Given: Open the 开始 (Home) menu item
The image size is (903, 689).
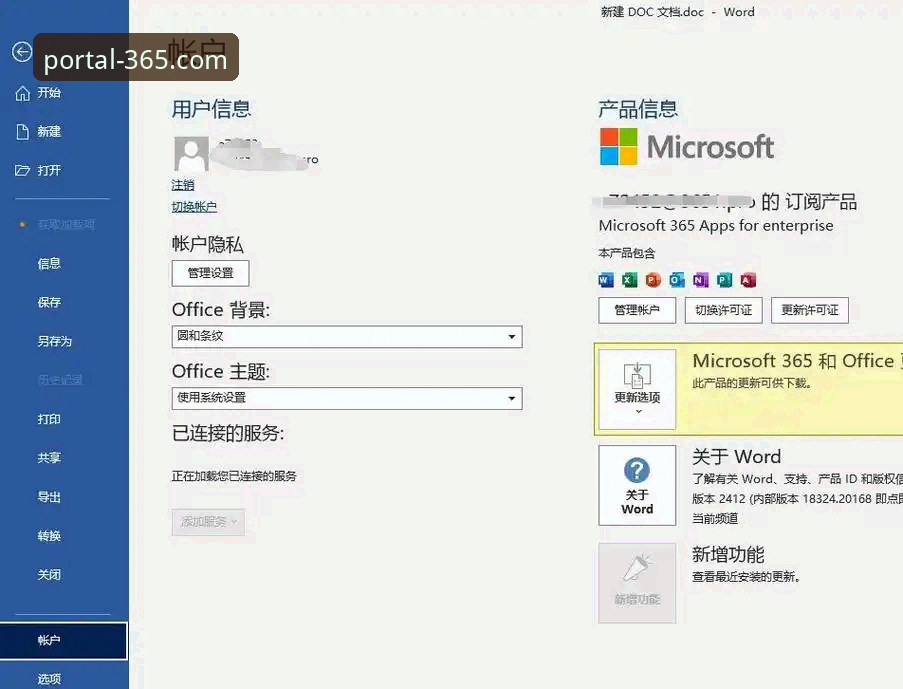Looking at the screenshot, I should click(x=49, y=93).
